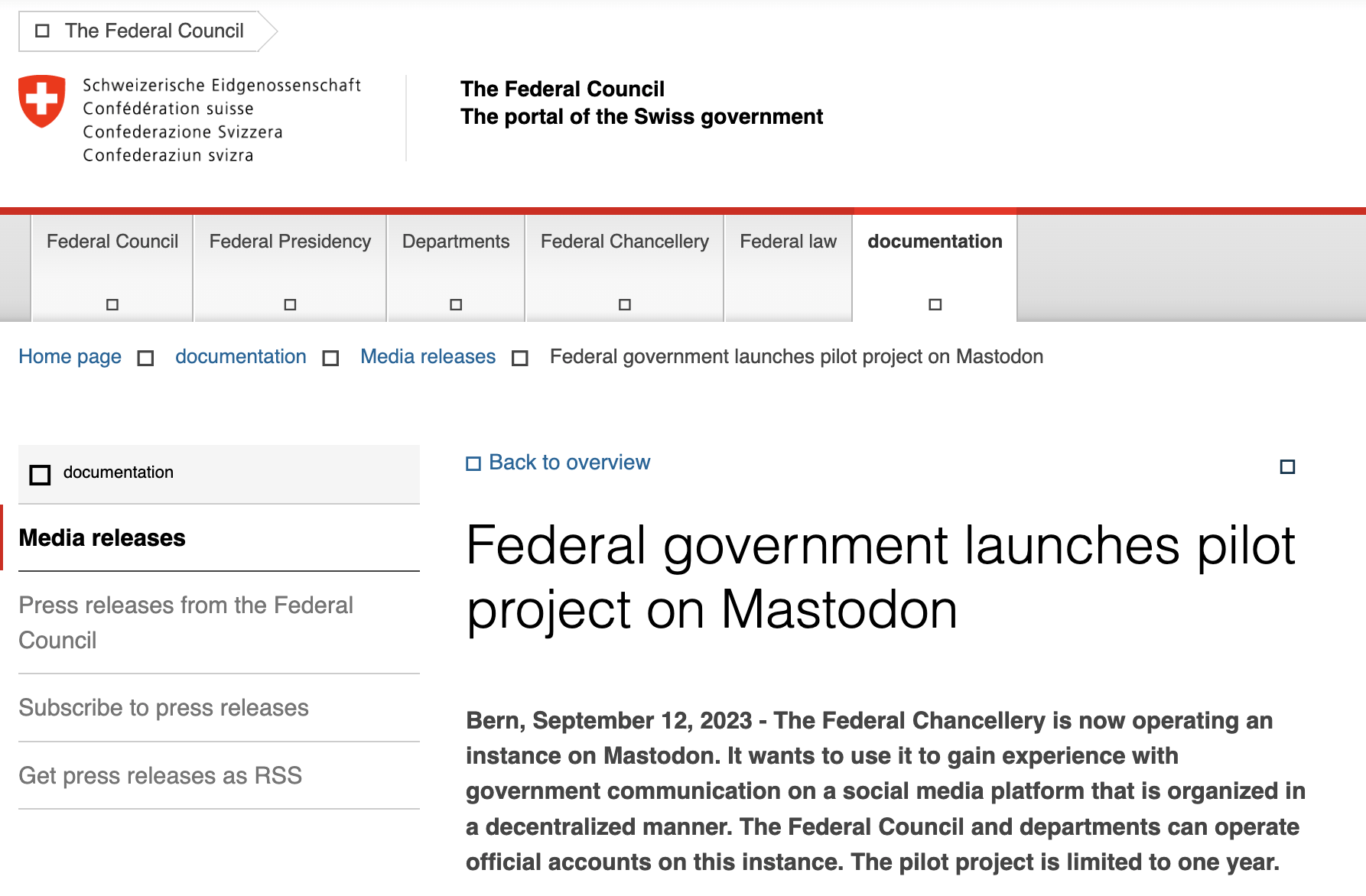Click the article title about Mastodon

point(880,578)
